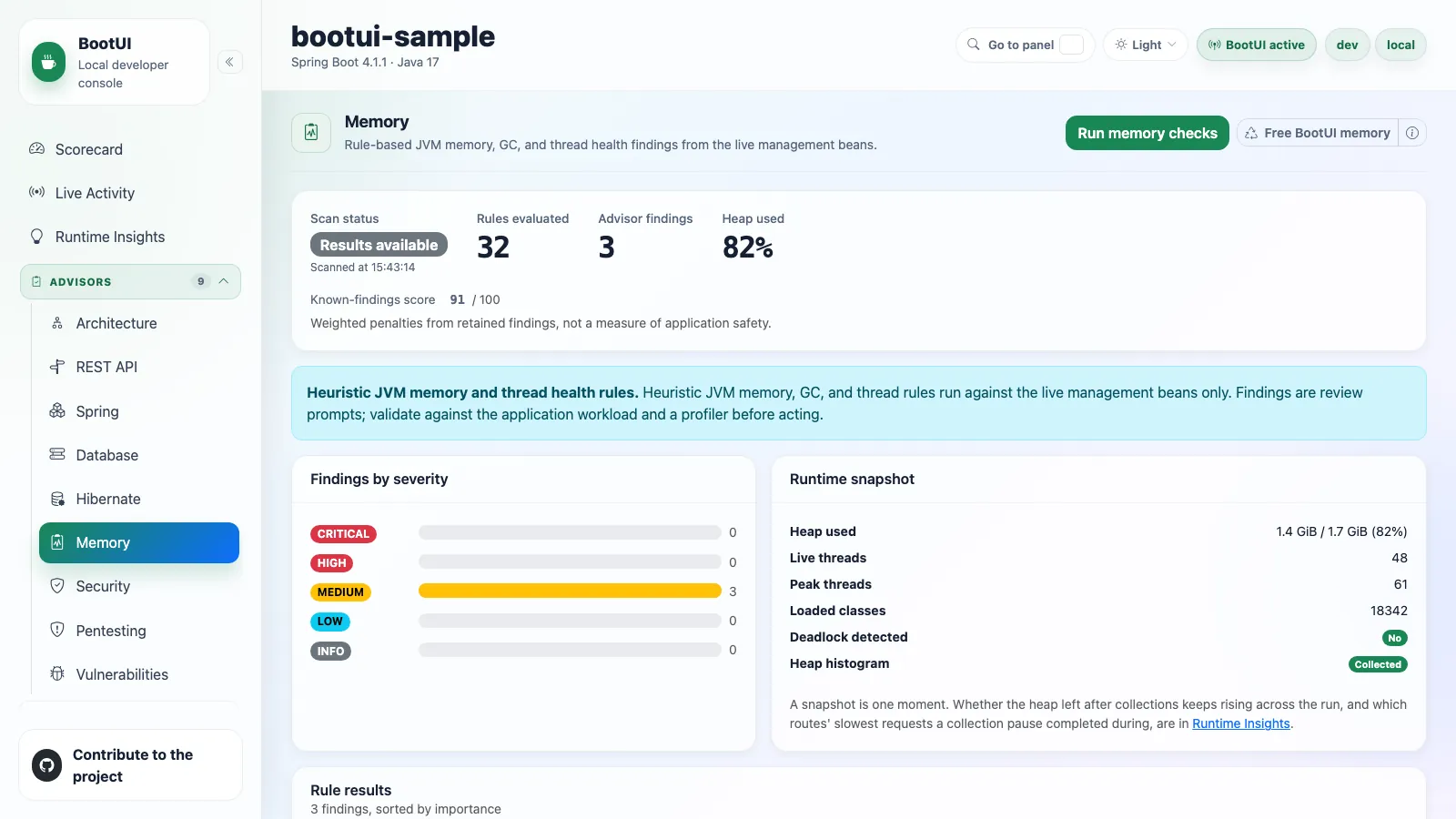
Task: Toggle the BootUI active status pill
Action: pyautogui.click(x=1257, y=45)
